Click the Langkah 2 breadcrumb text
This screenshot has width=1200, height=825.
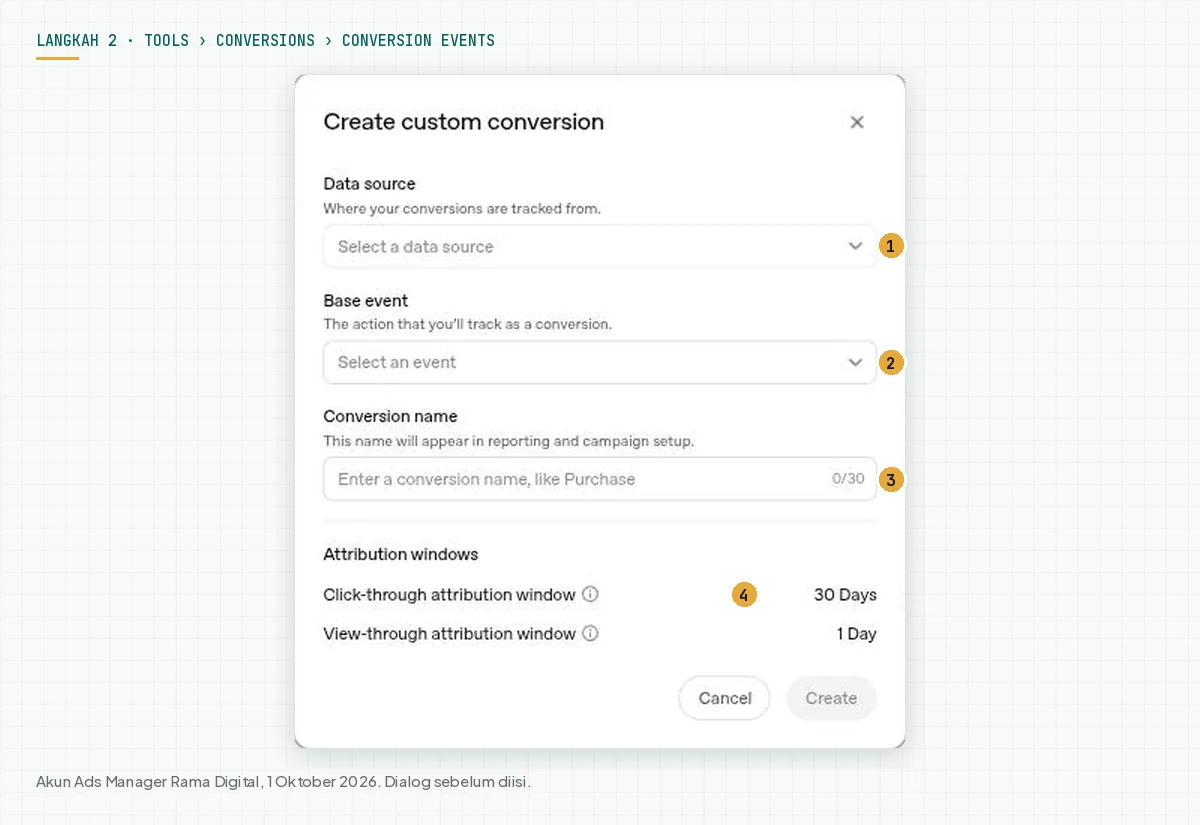(77, 41)
